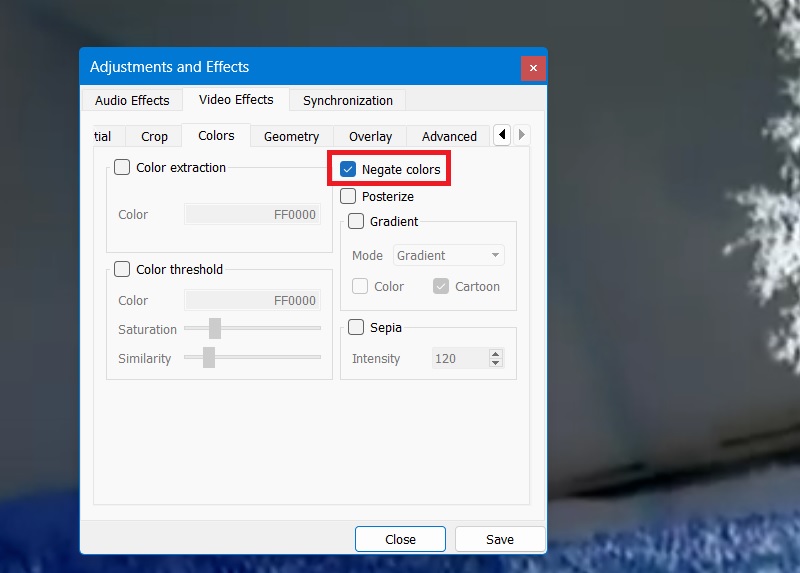800x573 pixels.
Task: Open the Overlay sub-tab
Action: tap(370, 136)
